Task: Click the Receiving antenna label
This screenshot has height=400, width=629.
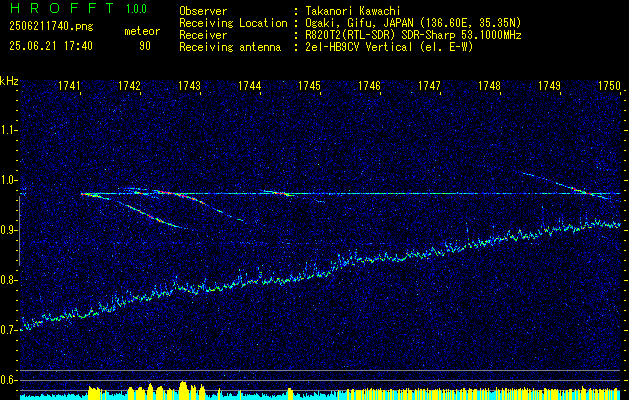Action: point(230,47)
